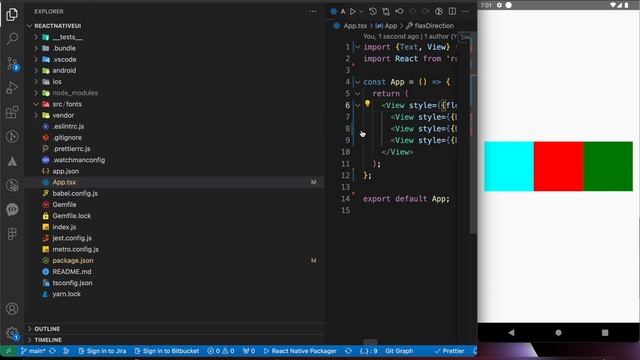Screen dimensions: 640x360
Task: Click Sign in to Jira
Action: coord(102,351)
